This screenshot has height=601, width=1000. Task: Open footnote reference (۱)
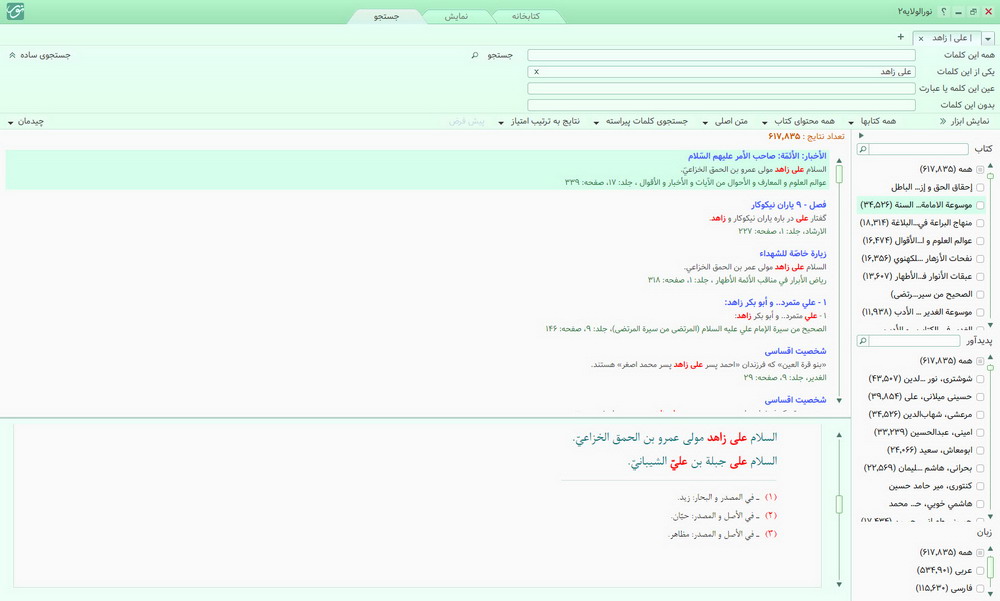771,496
